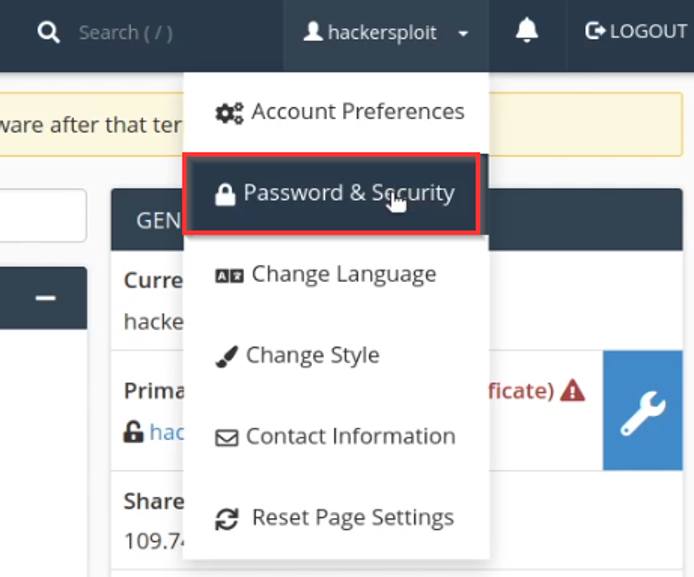
Task: Click the Account Preferences gears icon
Action: pos(229,112)
